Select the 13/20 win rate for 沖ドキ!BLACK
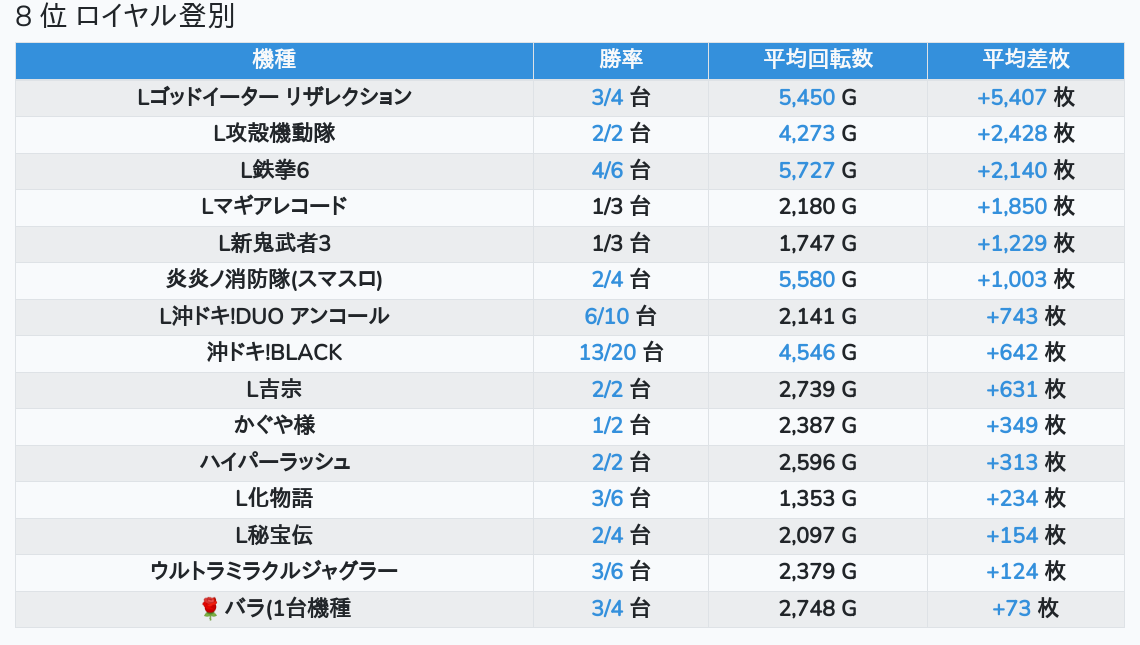 607,353
